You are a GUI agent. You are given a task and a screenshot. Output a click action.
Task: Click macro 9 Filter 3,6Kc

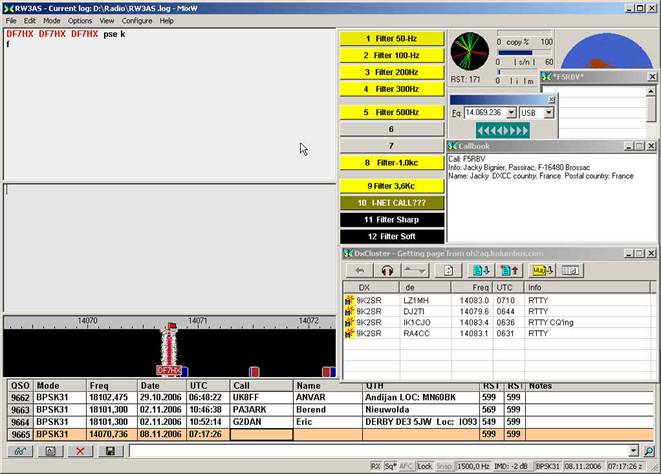(x=392, y=186)
